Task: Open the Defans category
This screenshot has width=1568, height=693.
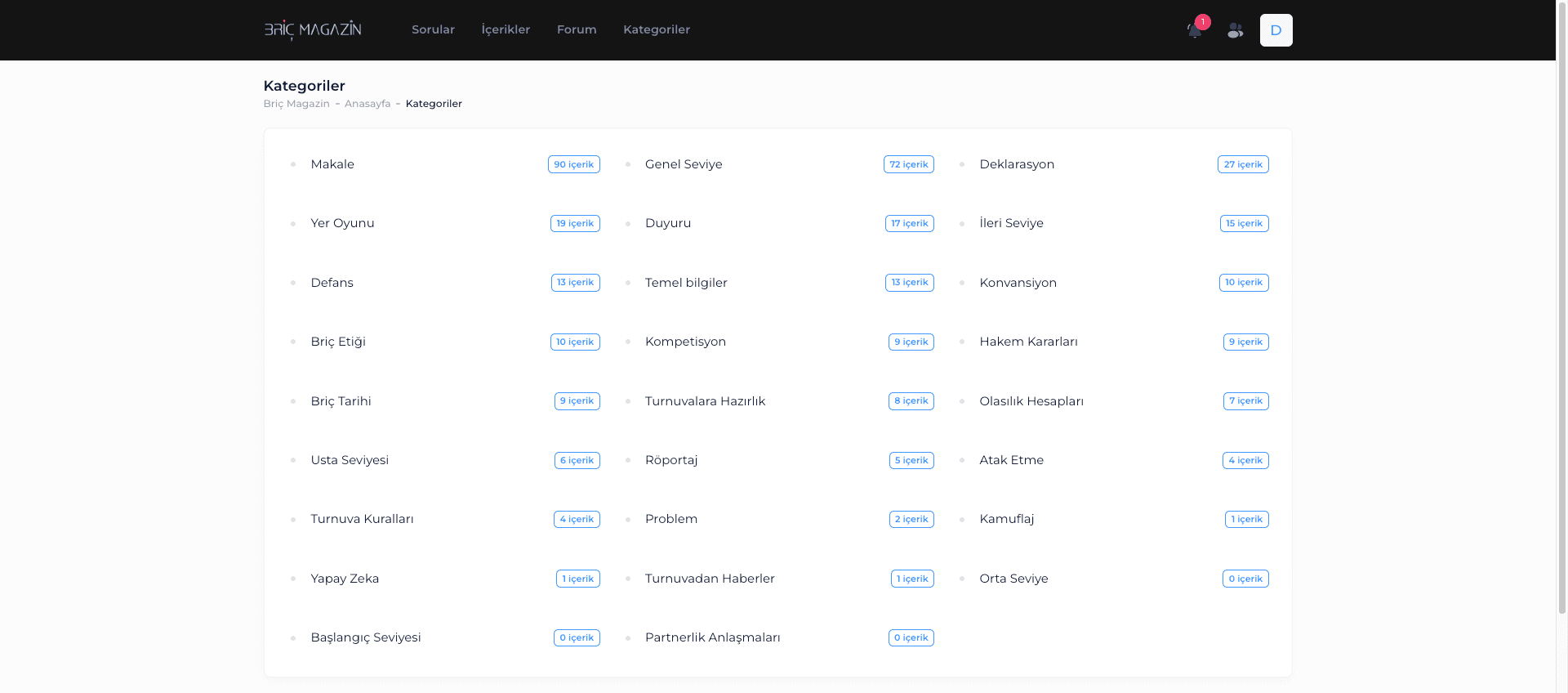Action: point(332,283)
